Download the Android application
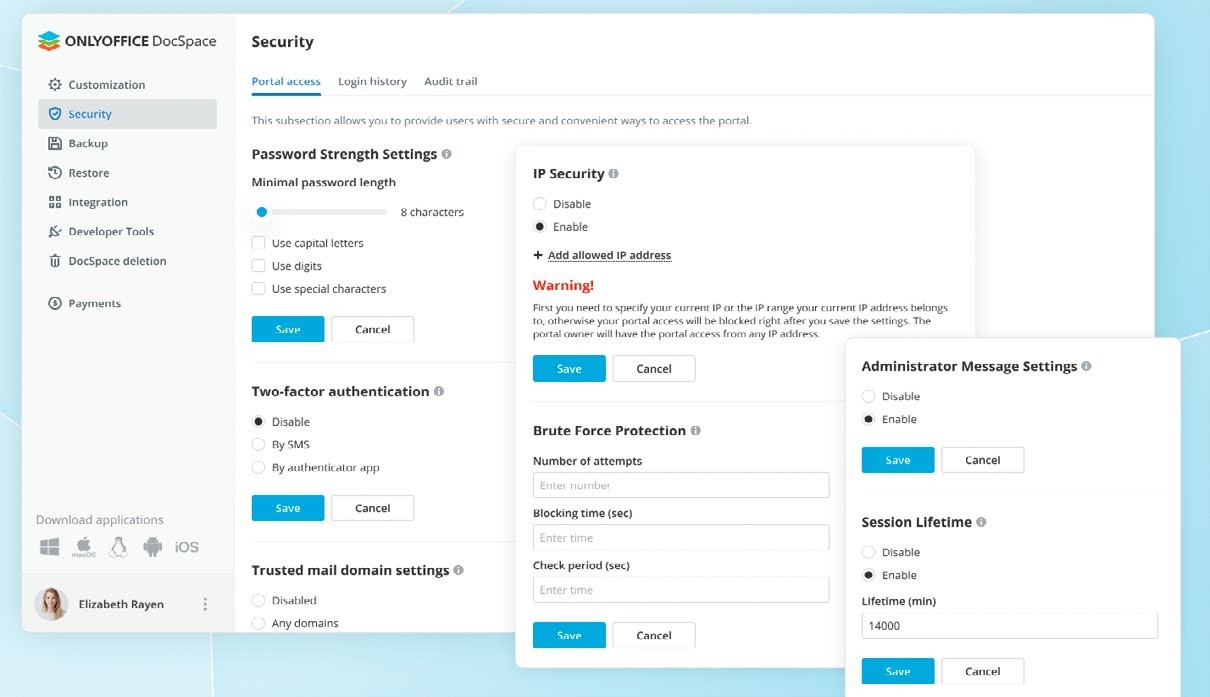This screenshot has width=1210, height=697. 152,547
